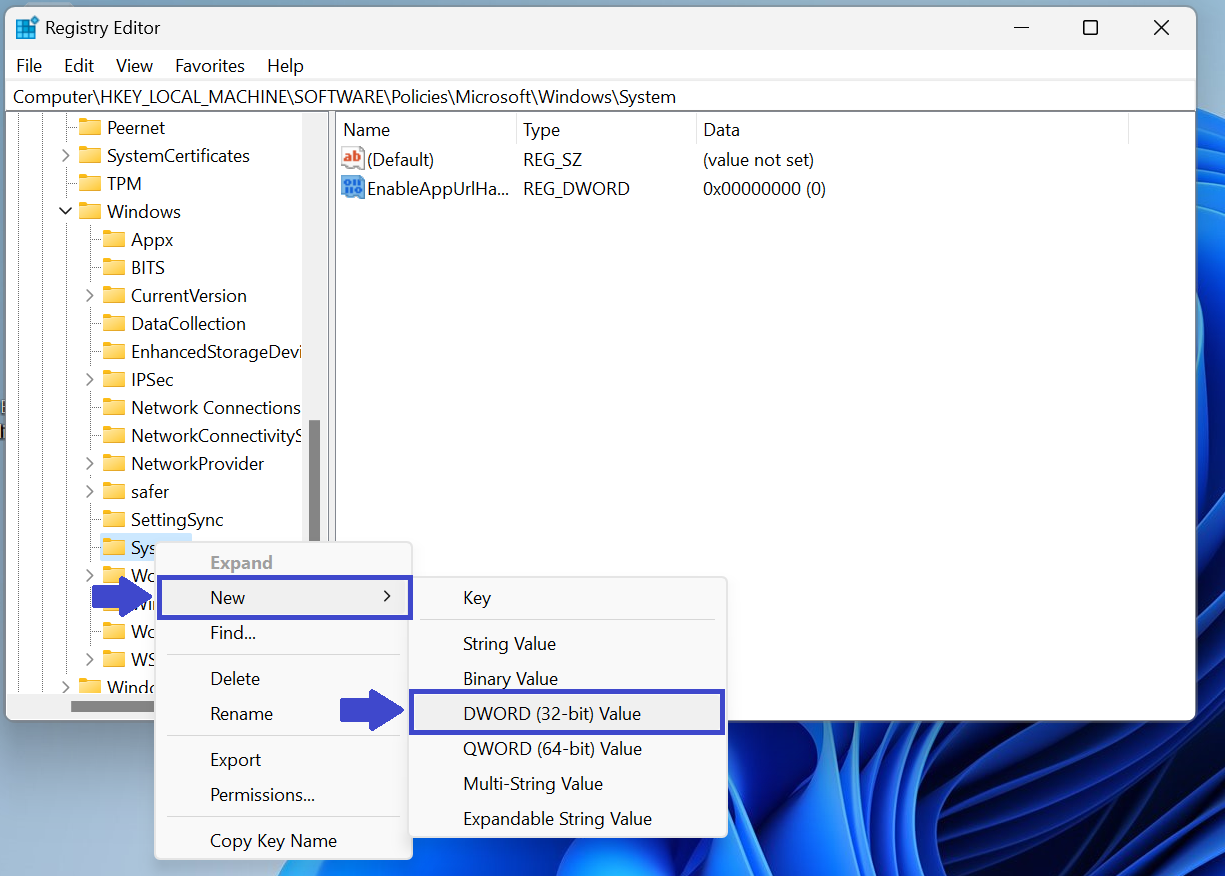Screen dimensions: 1225x876
Task: Select the EnableAppUrlHa DWORD value icon
Action: (x=353, y=188)
